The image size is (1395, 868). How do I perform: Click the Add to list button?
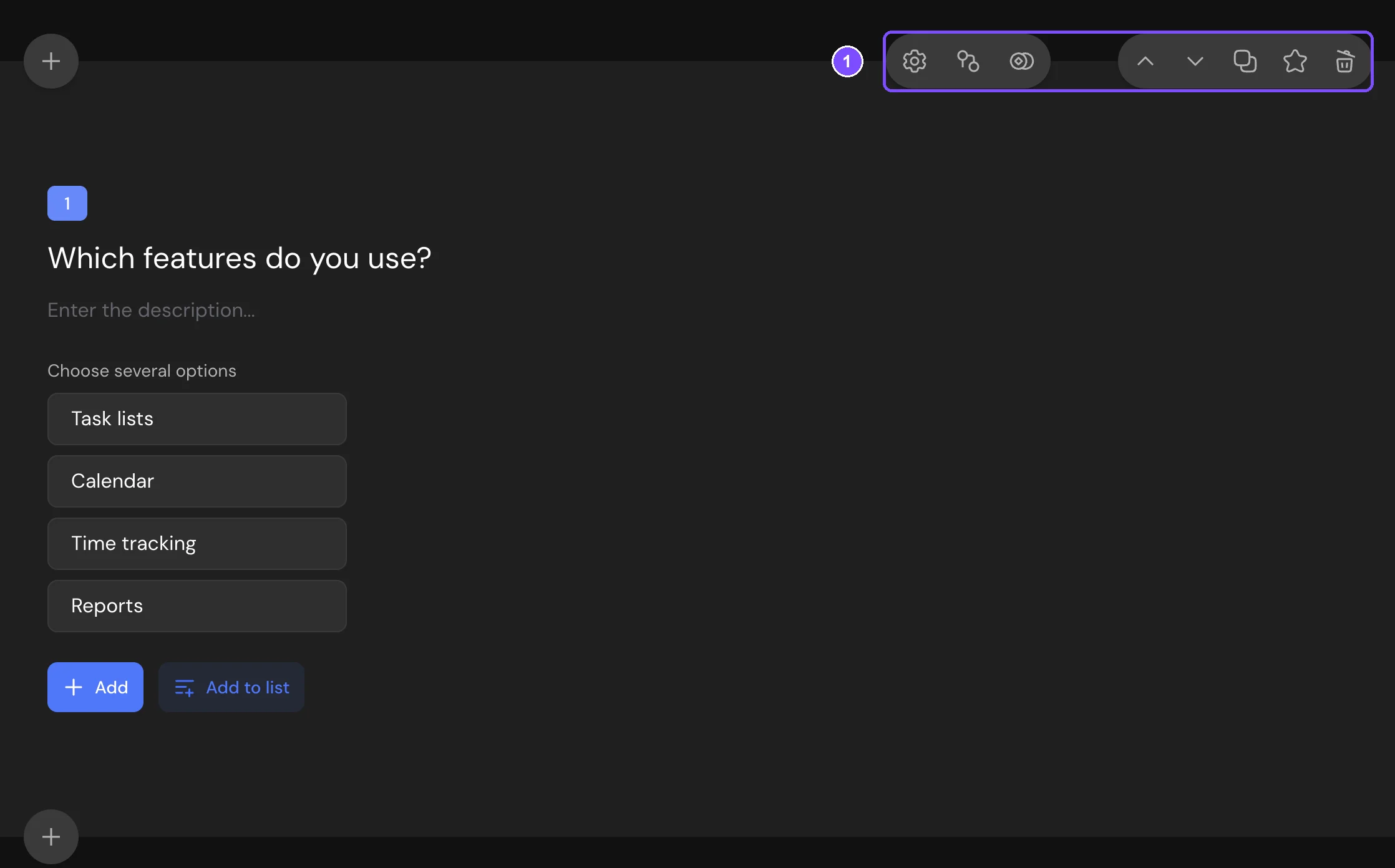click(231, 687)
